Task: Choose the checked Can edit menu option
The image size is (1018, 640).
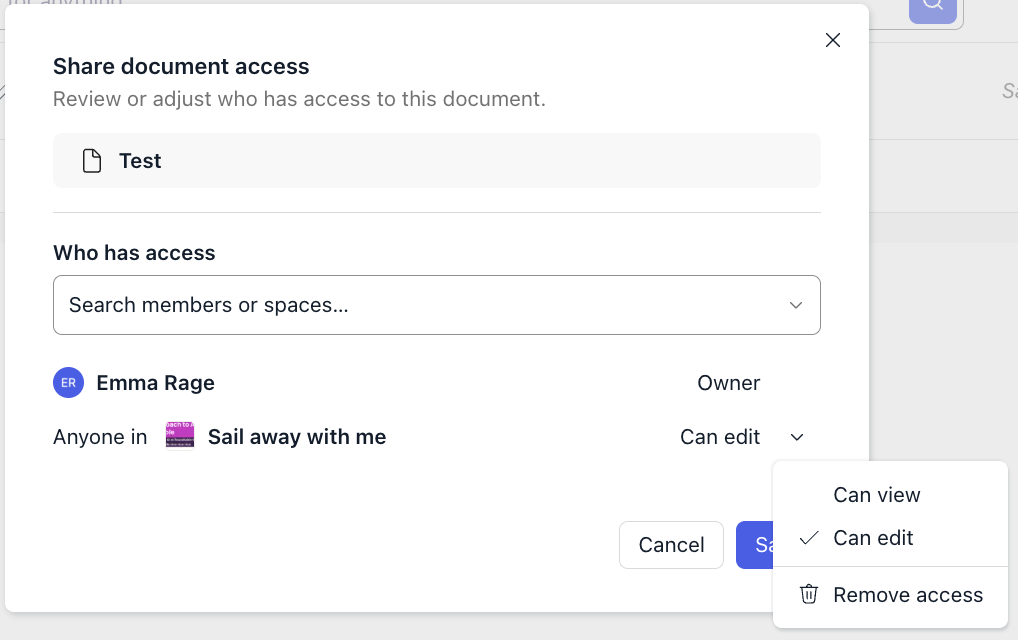Action: click(873, 538)
